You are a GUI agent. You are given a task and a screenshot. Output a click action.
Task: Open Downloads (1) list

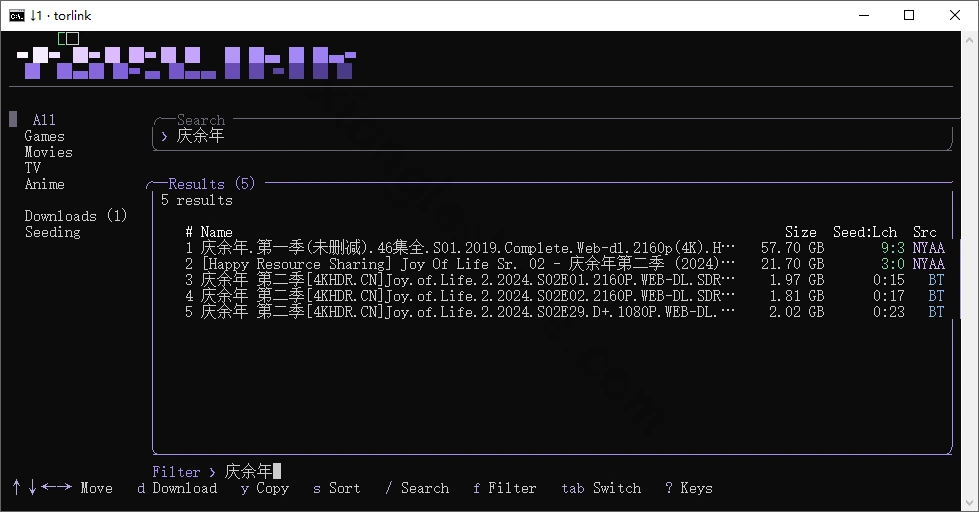coord(76,215)
